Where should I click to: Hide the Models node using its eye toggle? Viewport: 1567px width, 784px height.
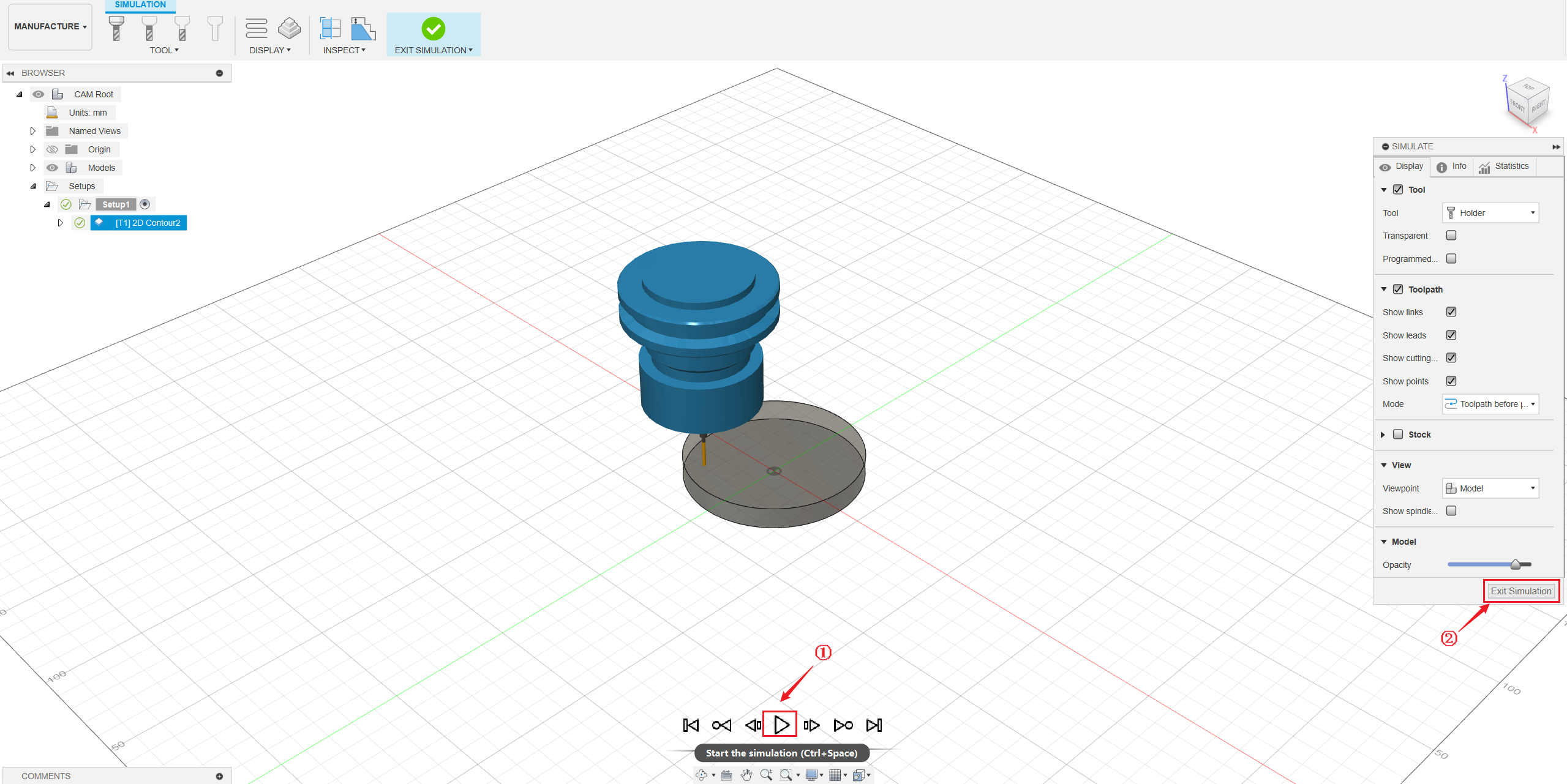tap(52, 167)
